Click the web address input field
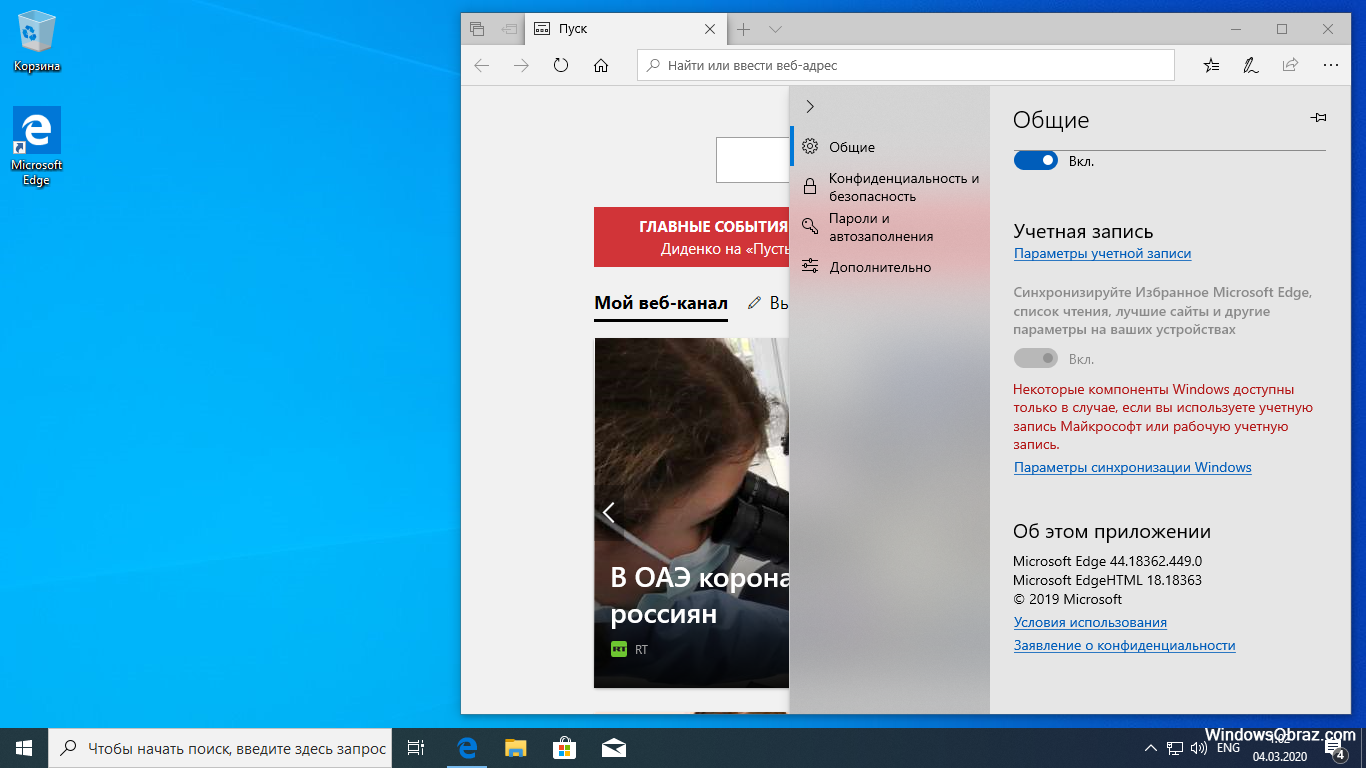1366x768 pixels. click(905, 65)
